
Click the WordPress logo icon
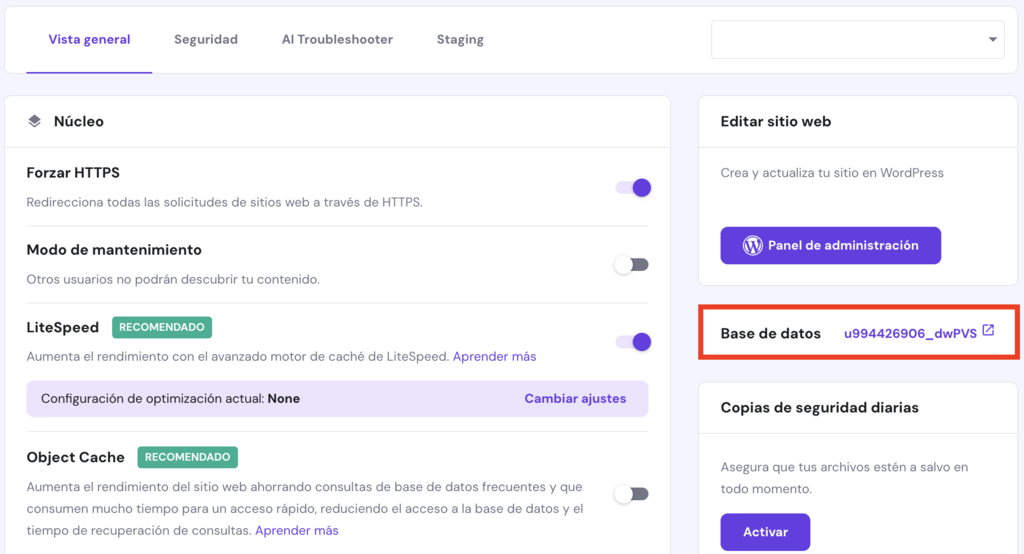pyautogui.click(x=752, y=245)
